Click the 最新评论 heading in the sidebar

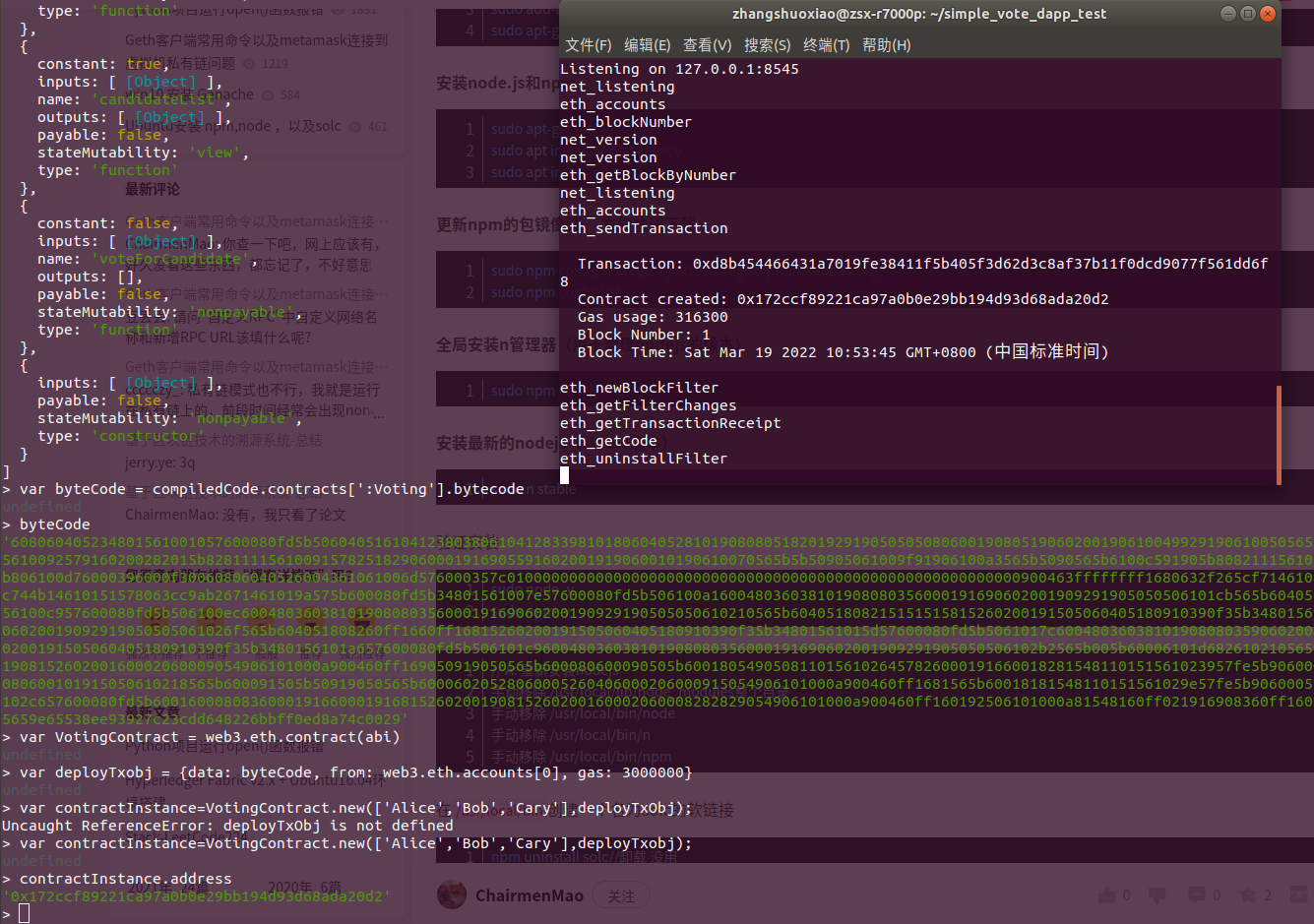153,188
